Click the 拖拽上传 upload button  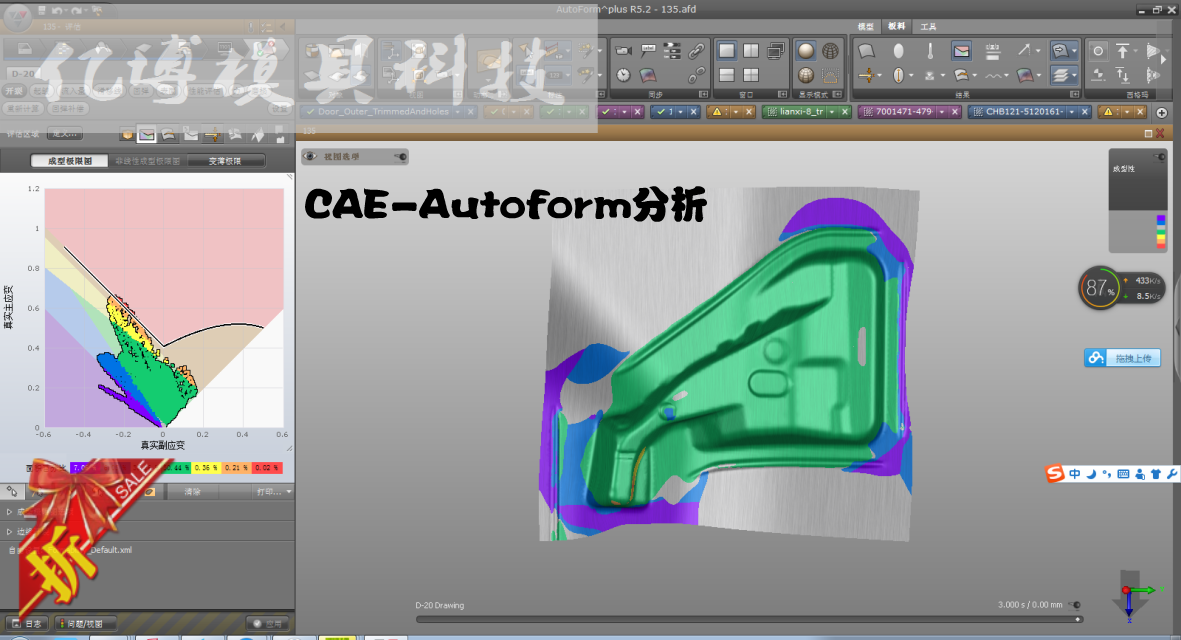point(1122,358)
